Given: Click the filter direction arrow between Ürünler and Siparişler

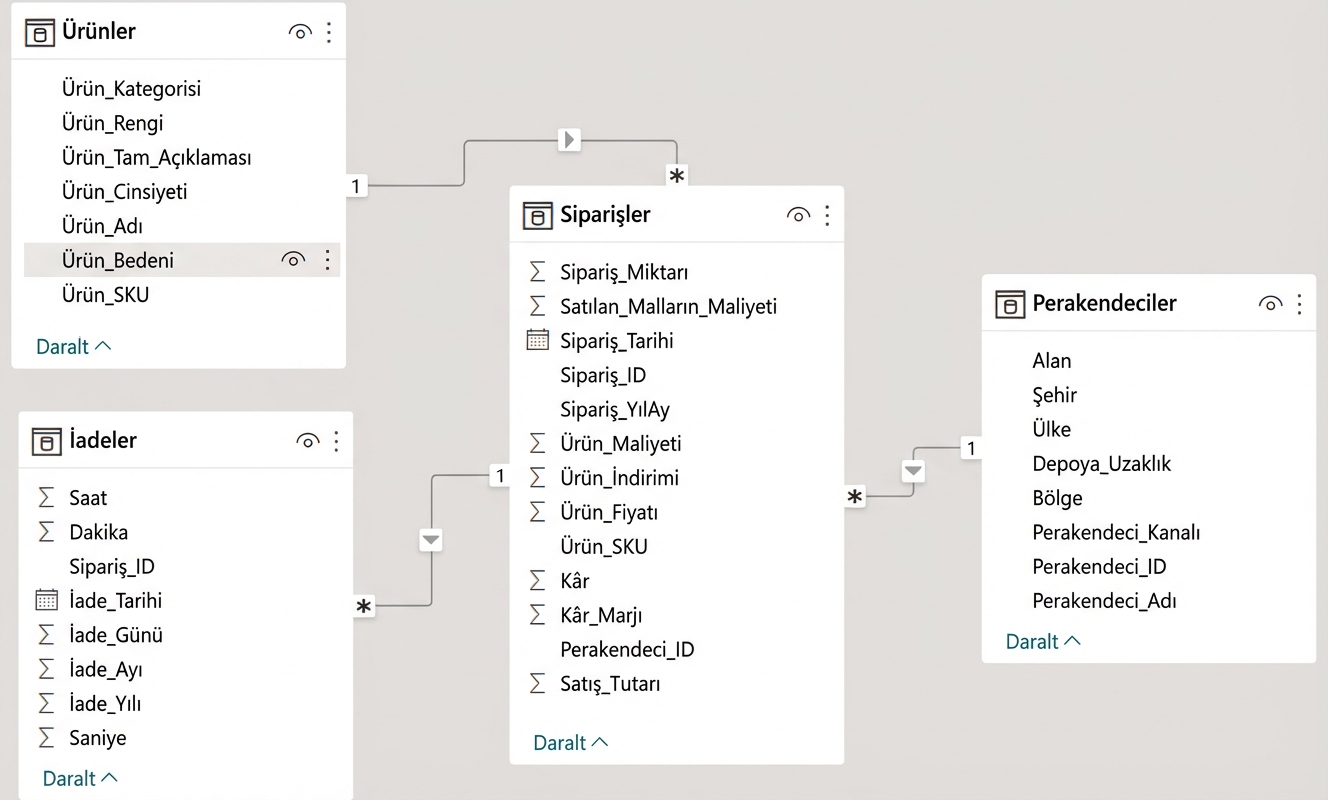Looking at the screenshot, I should [569, 141].
